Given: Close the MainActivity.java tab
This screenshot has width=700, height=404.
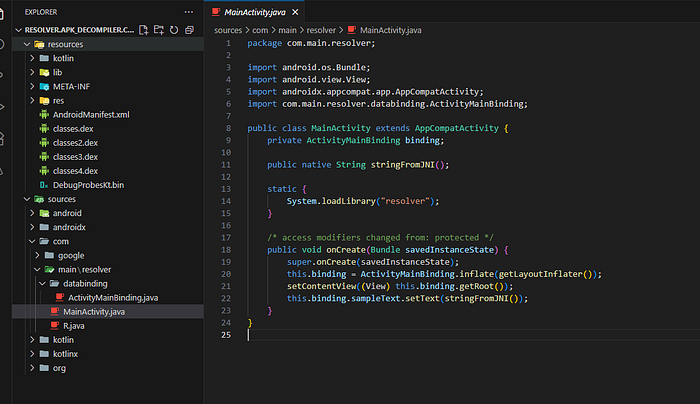Looking at the screenshot, I should 295,12.
